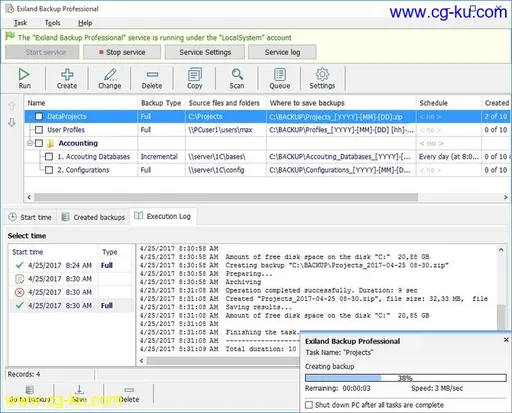Click the green service flag icon
Screen dimensions: 512x413
pyautogui.click(x=10, y=36)
